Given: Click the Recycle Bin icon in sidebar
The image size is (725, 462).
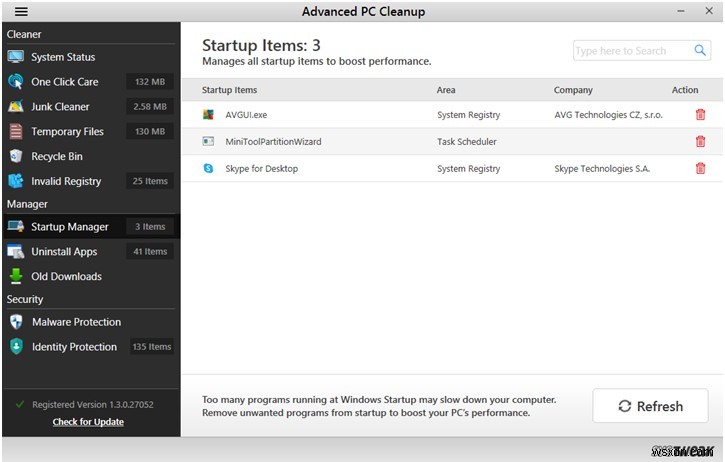Looking at the screenshot, I should click(16, 156).
